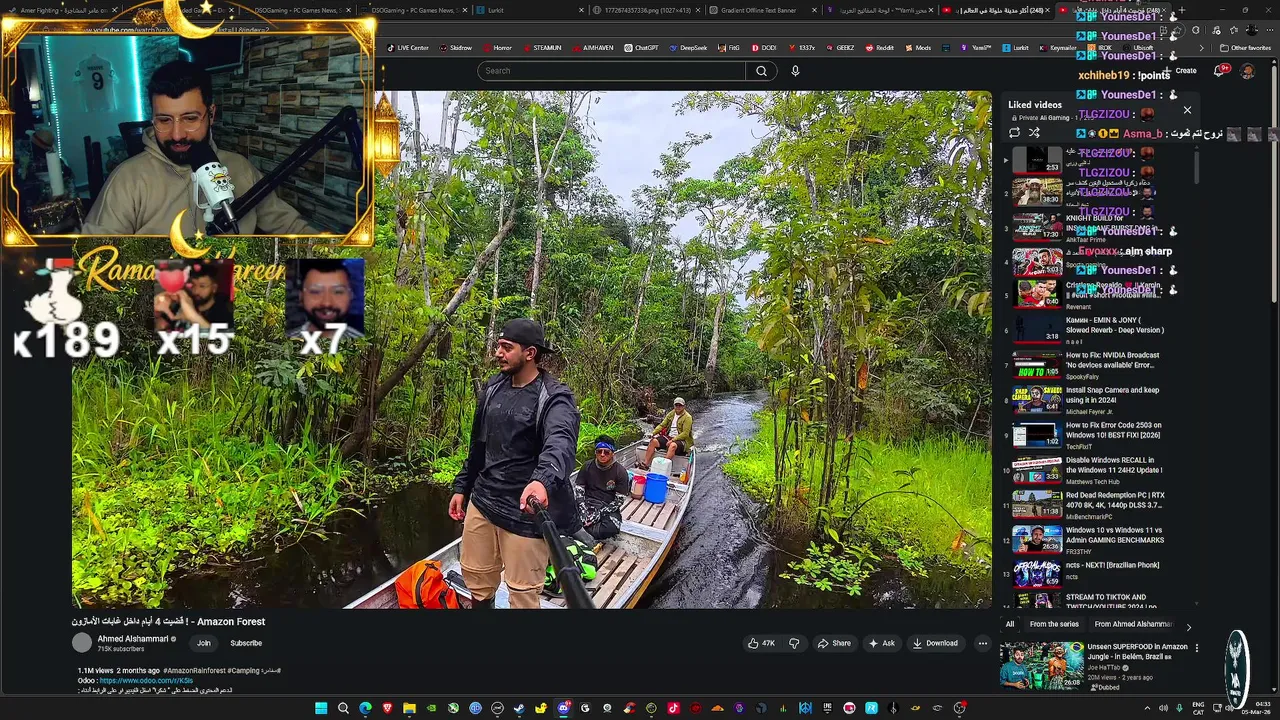
Task: Open the Reddit bookmark
Action: (879, 48)
